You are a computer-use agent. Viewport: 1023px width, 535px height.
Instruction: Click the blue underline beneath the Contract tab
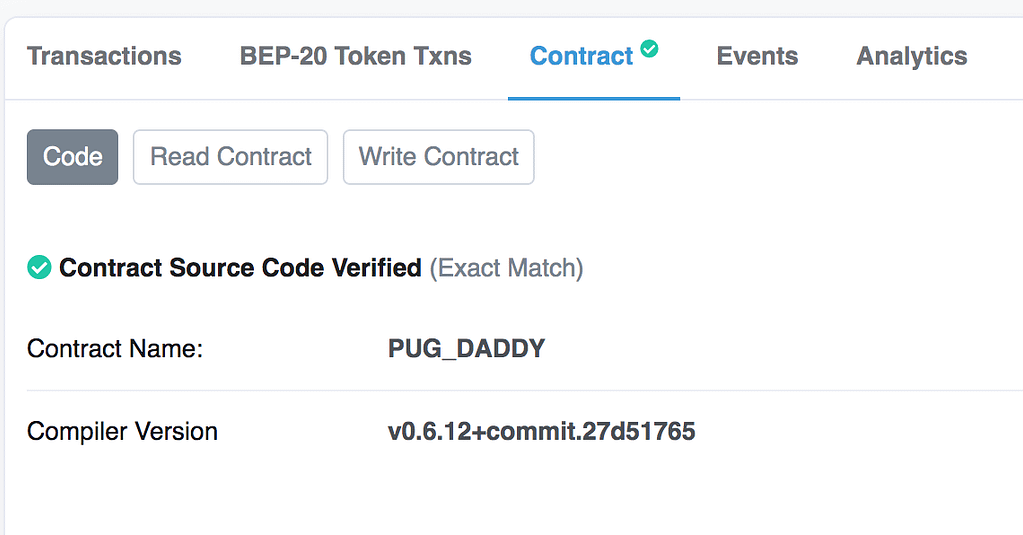pos(594,99)
